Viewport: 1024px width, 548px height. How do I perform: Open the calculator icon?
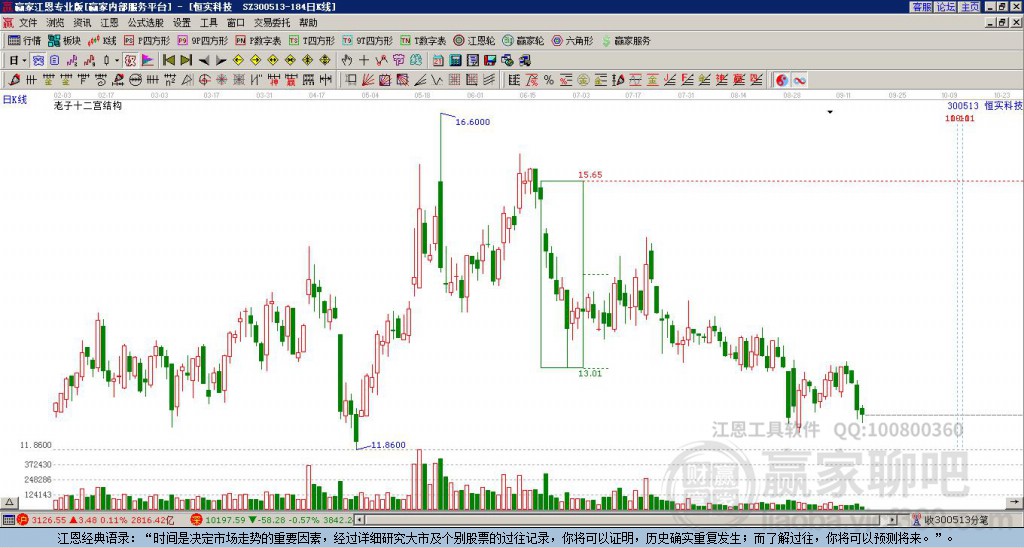pyautogui.click(x=456, y=60)
